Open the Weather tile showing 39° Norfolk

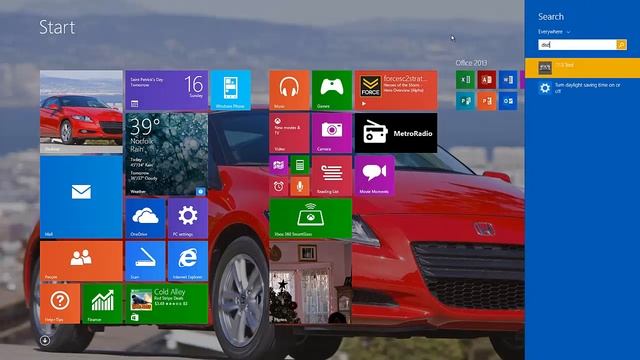coord(167,154)
